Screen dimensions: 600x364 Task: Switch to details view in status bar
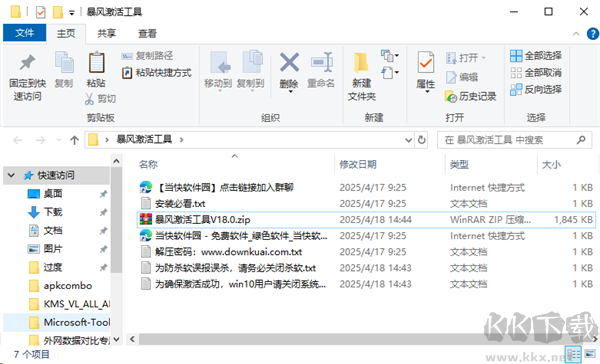click(x=573, y=354)
